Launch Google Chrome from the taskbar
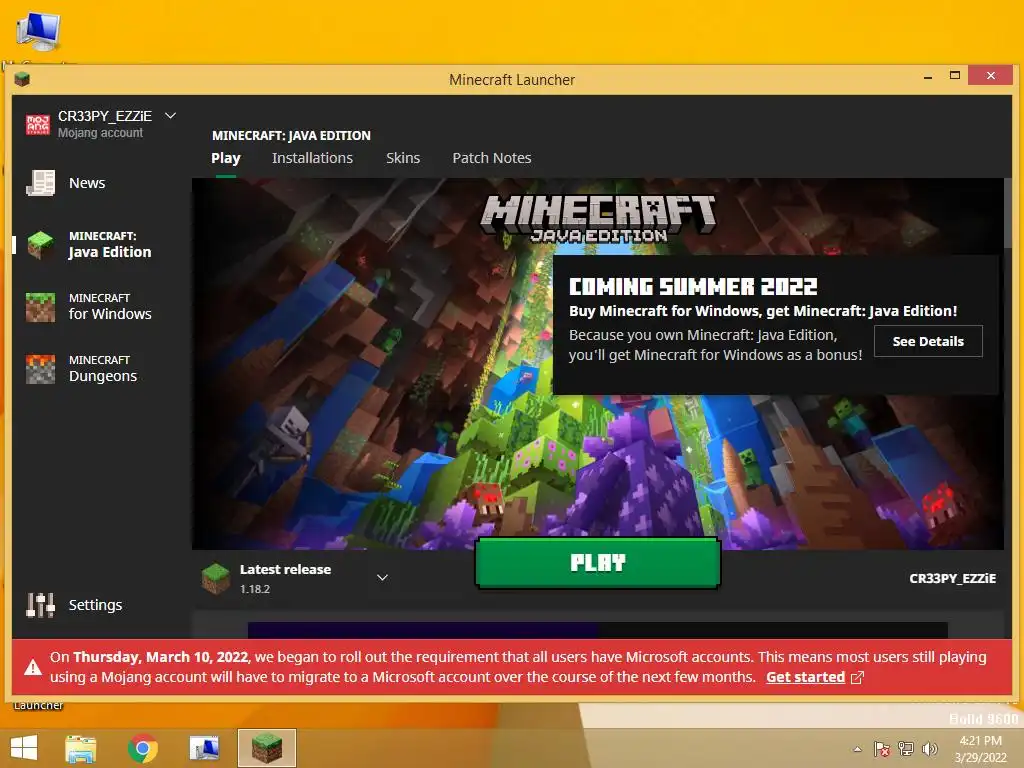The height and width of the screenshot is (768, 1024). (142, 748)
